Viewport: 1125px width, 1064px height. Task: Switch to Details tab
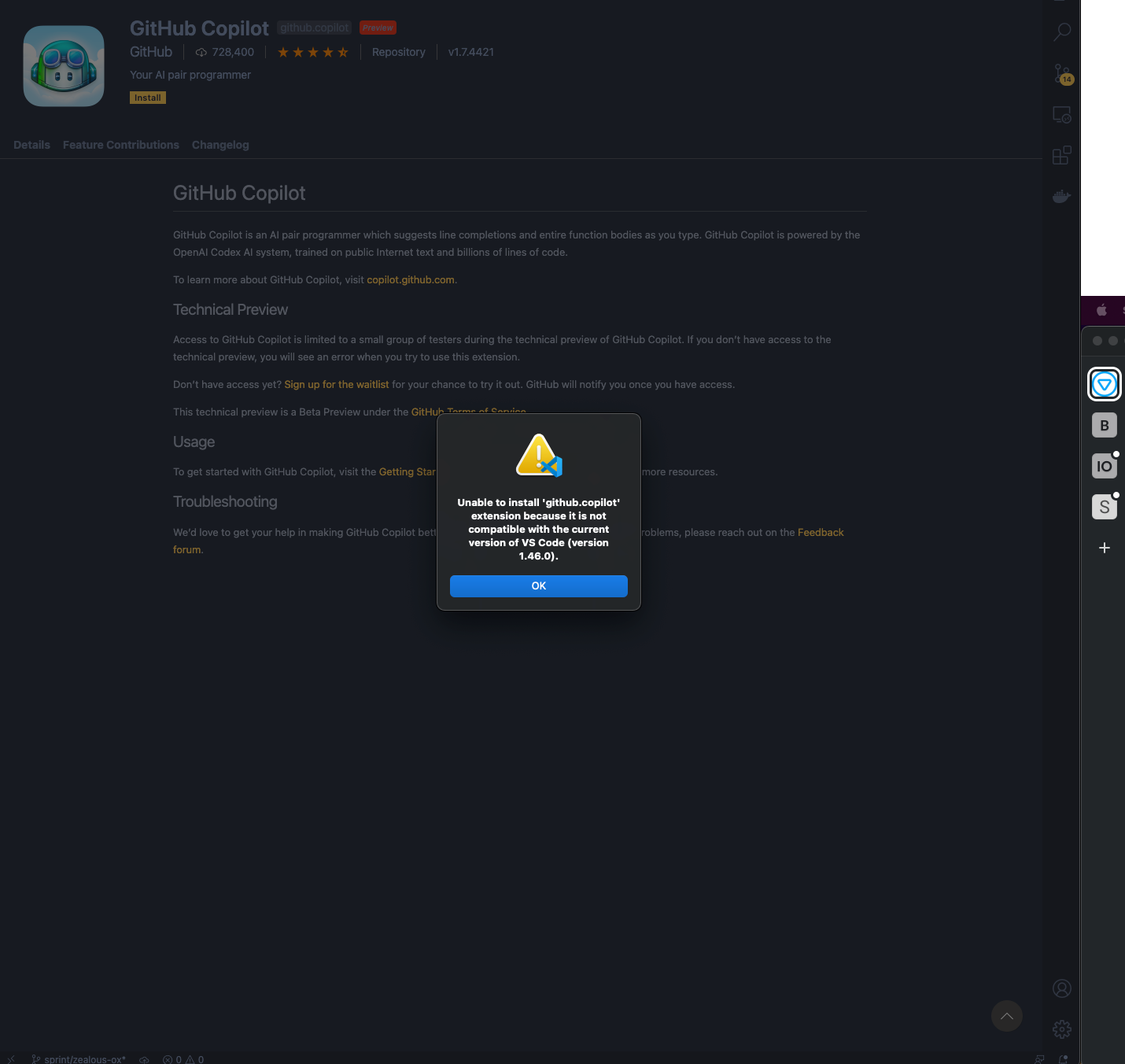click(31, 145)
